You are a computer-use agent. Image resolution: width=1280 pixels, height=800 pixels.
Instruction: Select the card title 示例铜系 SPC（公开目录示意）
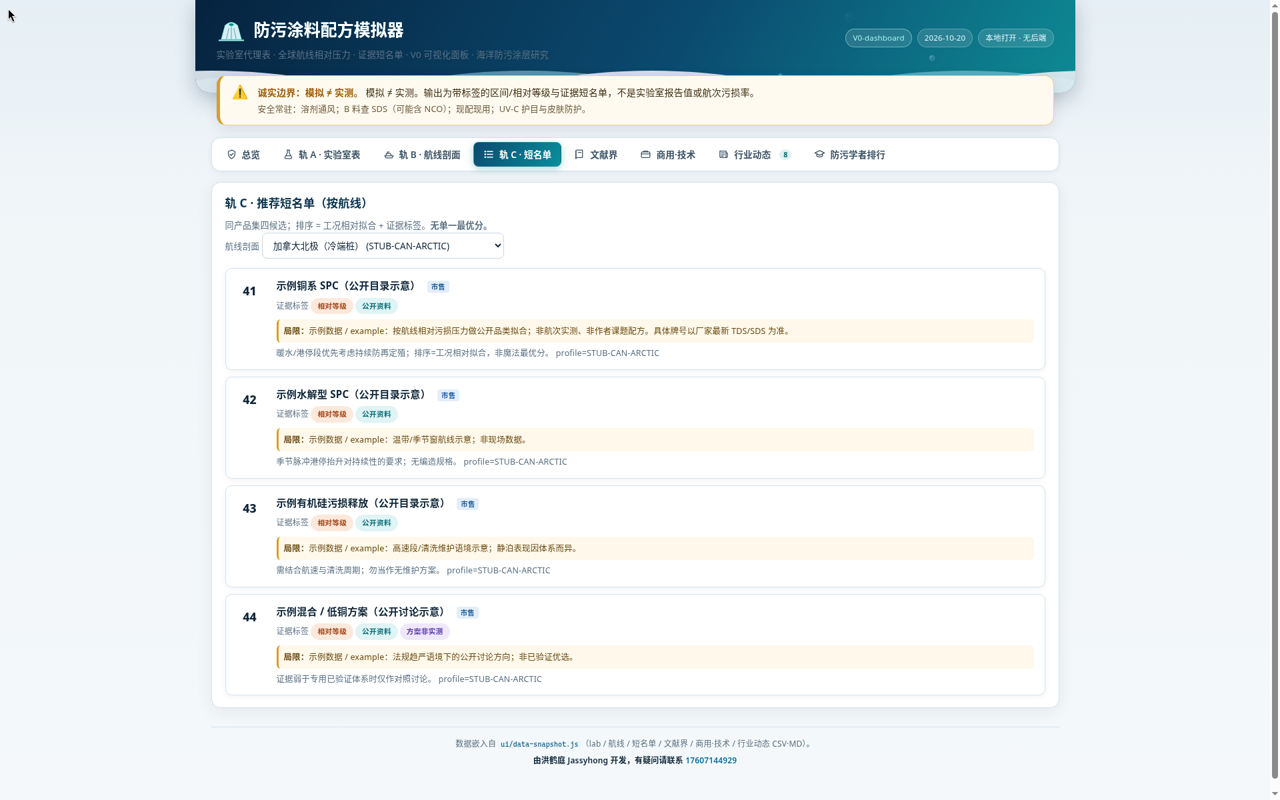pyautogui.click(x=346, y=286)
